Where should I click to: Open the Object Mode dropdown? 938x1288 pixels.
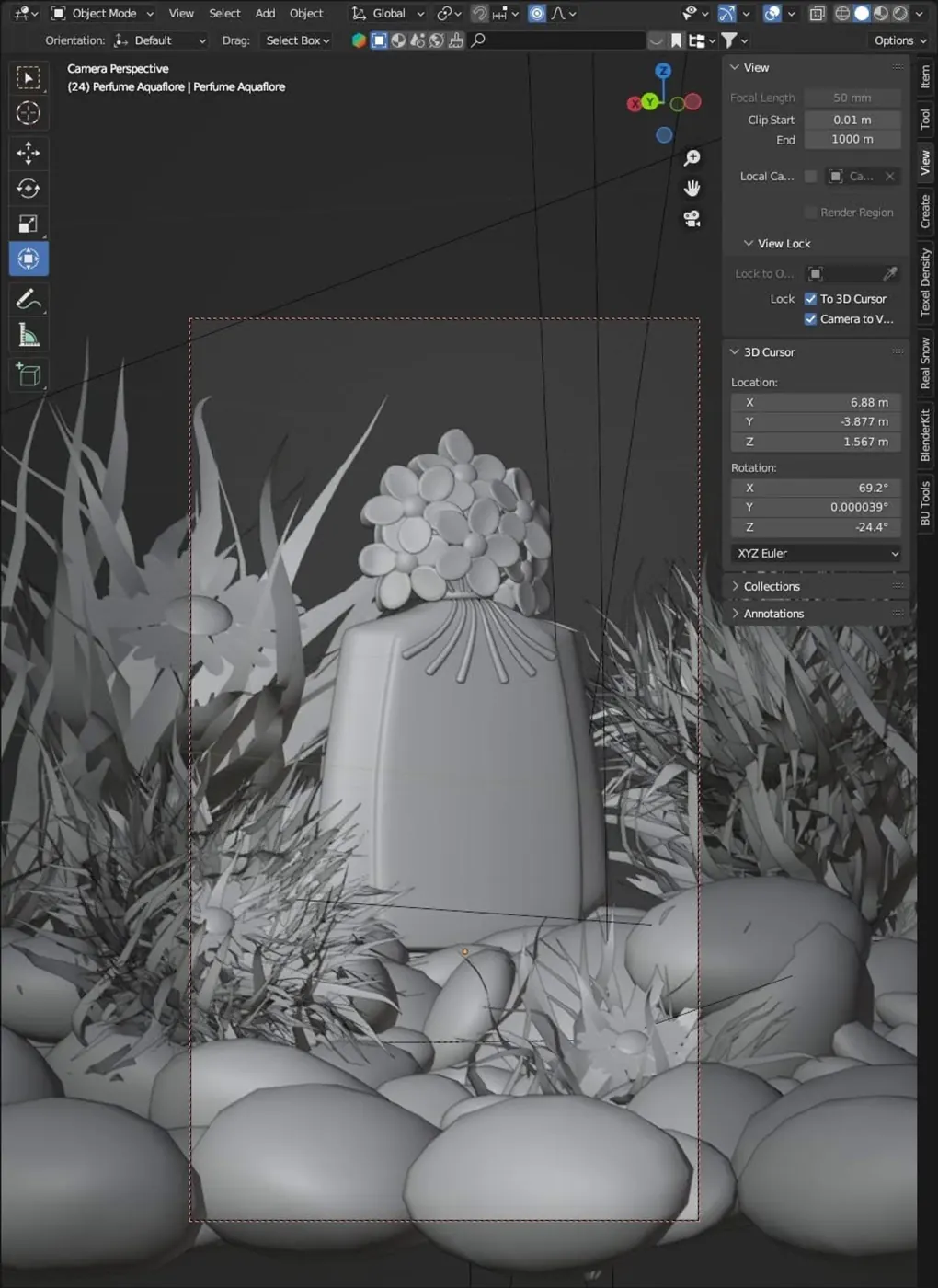[x=102, y=14]
